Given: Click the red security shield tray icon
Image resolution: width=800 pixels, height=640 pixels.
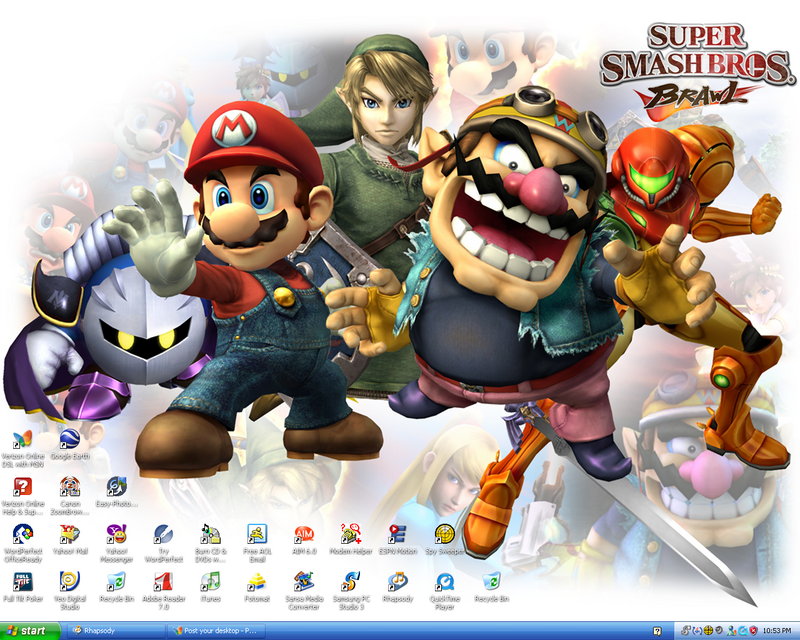Looking at the screenshot, I should coord(754,631).
